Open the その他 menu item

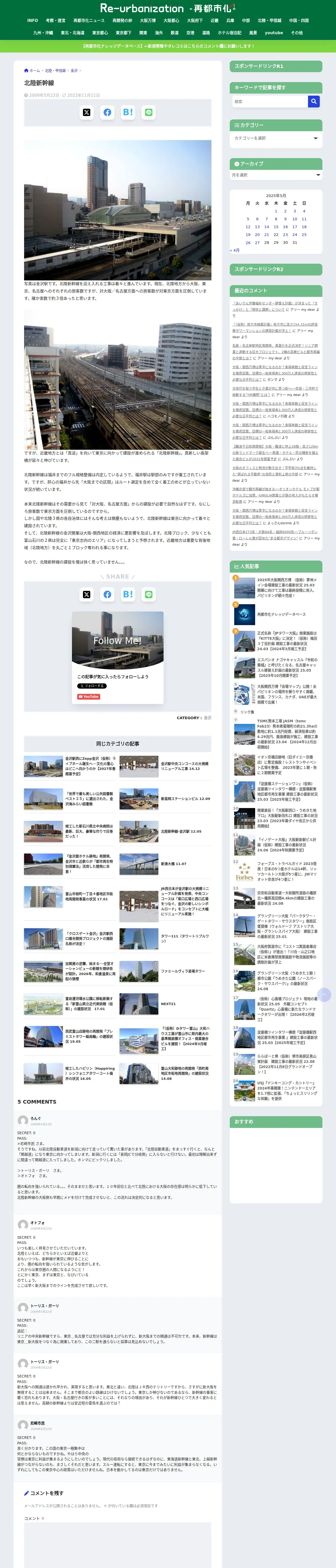[296, 33]
